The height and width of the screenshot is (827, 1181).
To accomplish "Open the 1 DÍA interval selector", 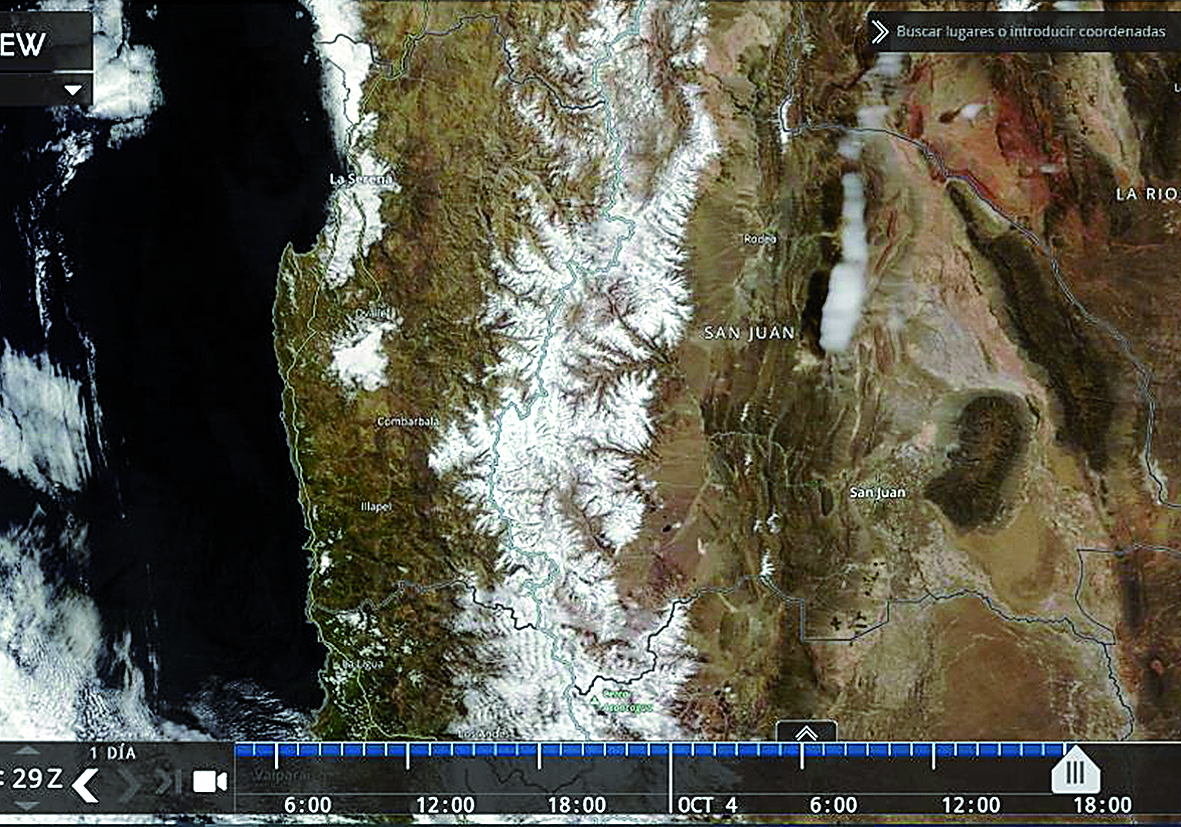I will (x=112, y=753).
